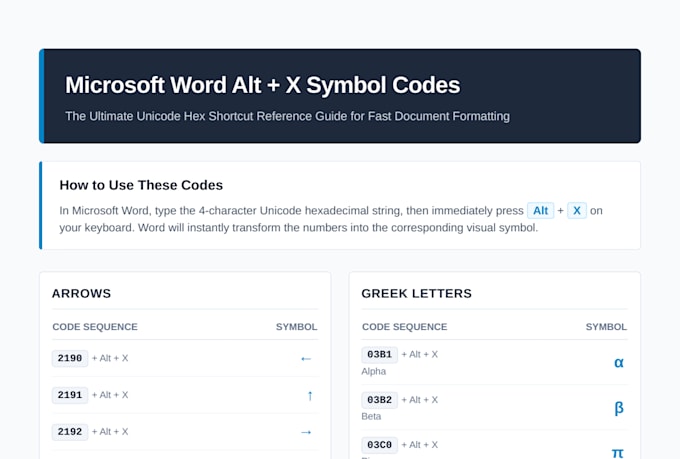This screenshot has height=459, width=680.
Task: Click the right arrow symbol for code 2192
Action: point(306,432)
